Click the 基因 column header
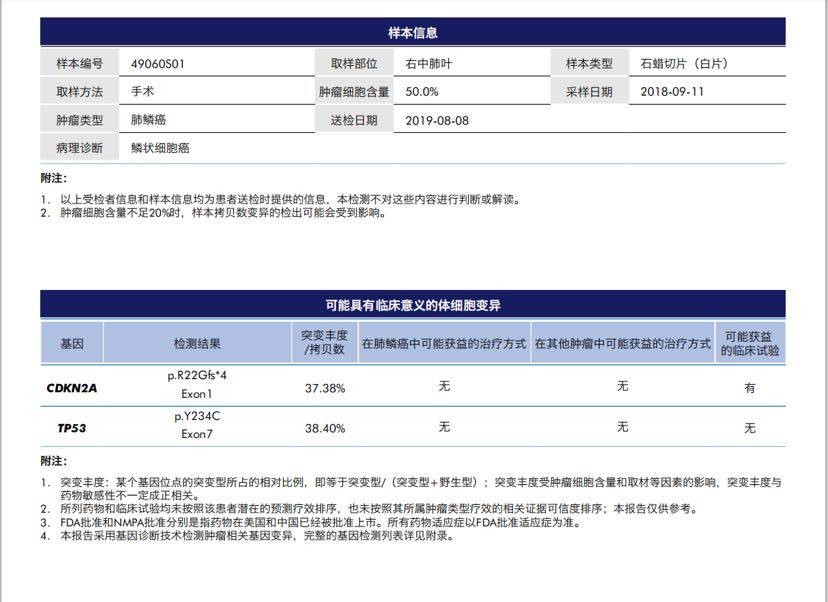Image resolution: width=828 pixels, height=602 pixels. point(72,343)
